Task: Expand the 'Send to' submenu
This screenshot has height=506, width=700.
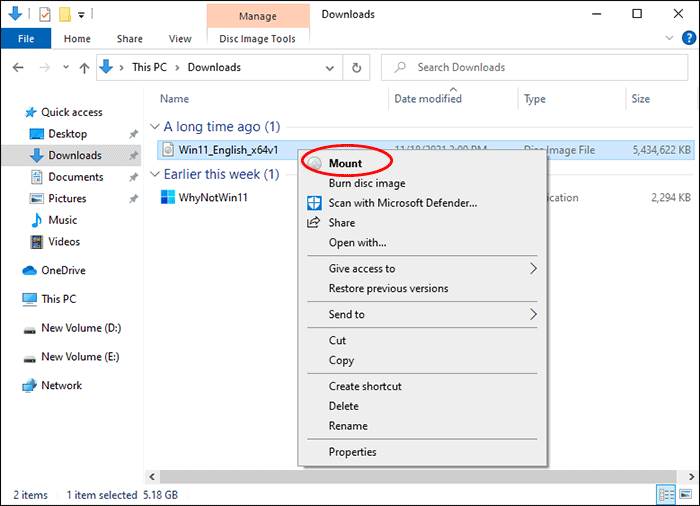Action: click(533, 314)
